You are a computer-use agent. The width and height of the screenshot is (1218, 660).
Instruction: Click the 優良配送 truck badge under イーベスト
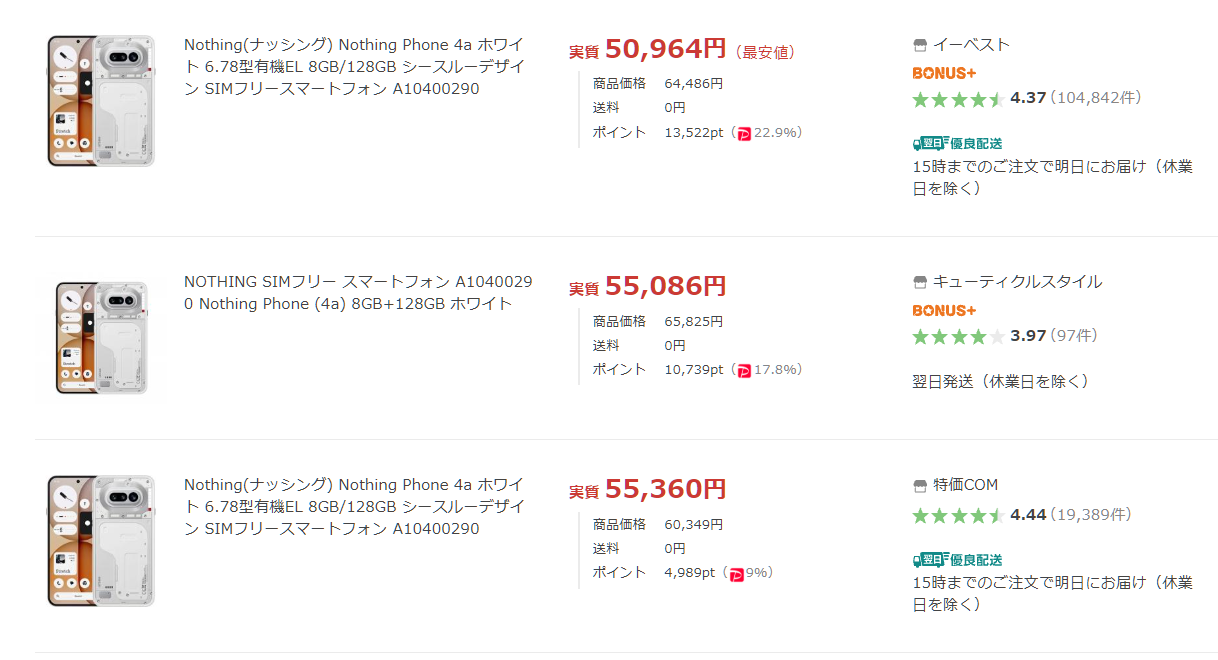[x=957, y=143]
